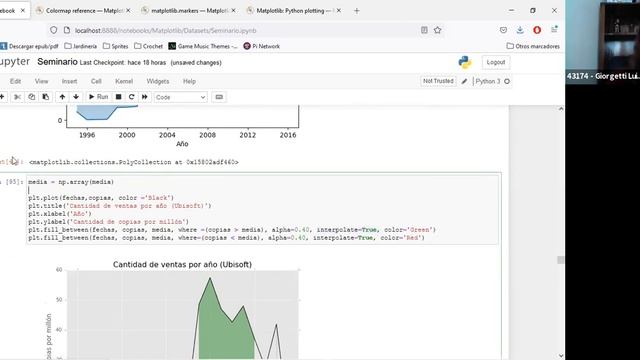Move selected cell up arrow
This screenshot has height=360, width=640.
point(62,97)
